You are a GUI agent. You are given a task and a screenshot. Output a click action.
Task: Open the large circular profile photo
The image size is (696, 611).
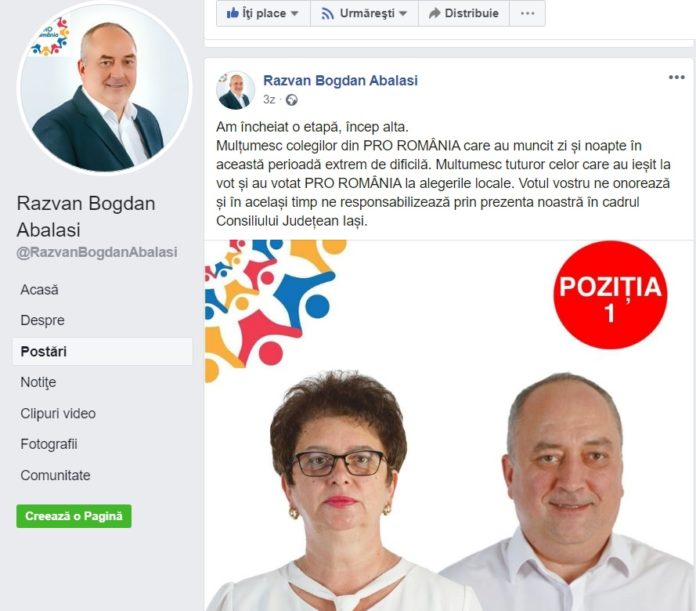(105, 87)
